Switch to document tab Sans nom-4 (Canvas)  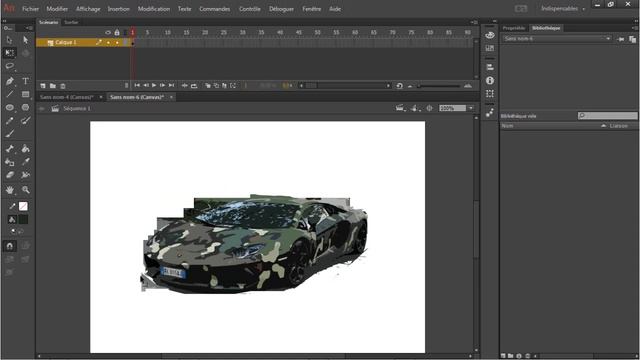tap(67, 97)
